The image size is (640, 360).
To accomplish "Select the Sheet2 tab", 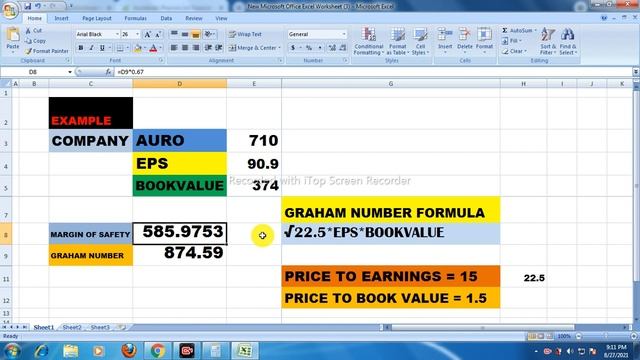I will pos(72,327).
